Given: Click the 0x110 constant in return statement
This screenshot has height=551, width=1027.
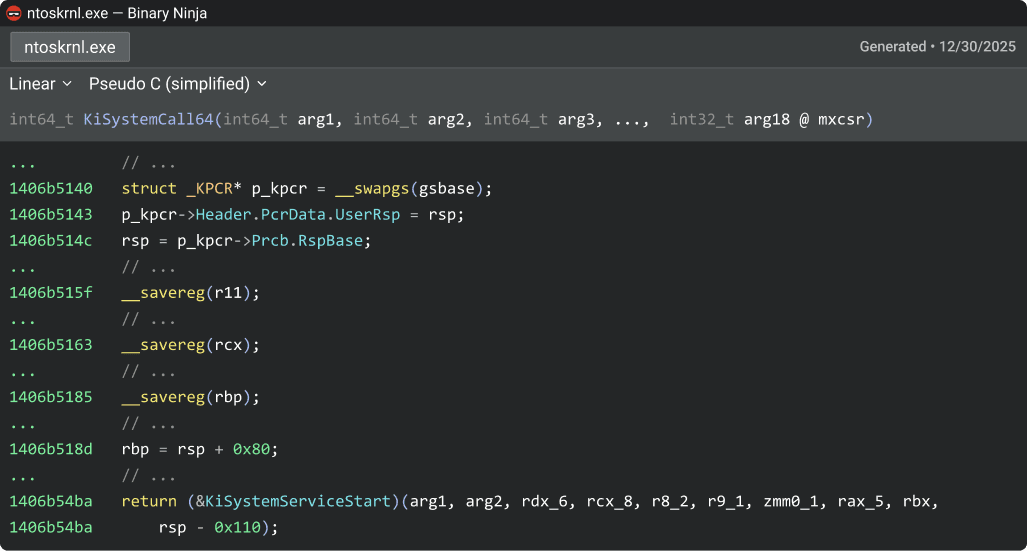Looking at the screenshot, I should 236,527.
